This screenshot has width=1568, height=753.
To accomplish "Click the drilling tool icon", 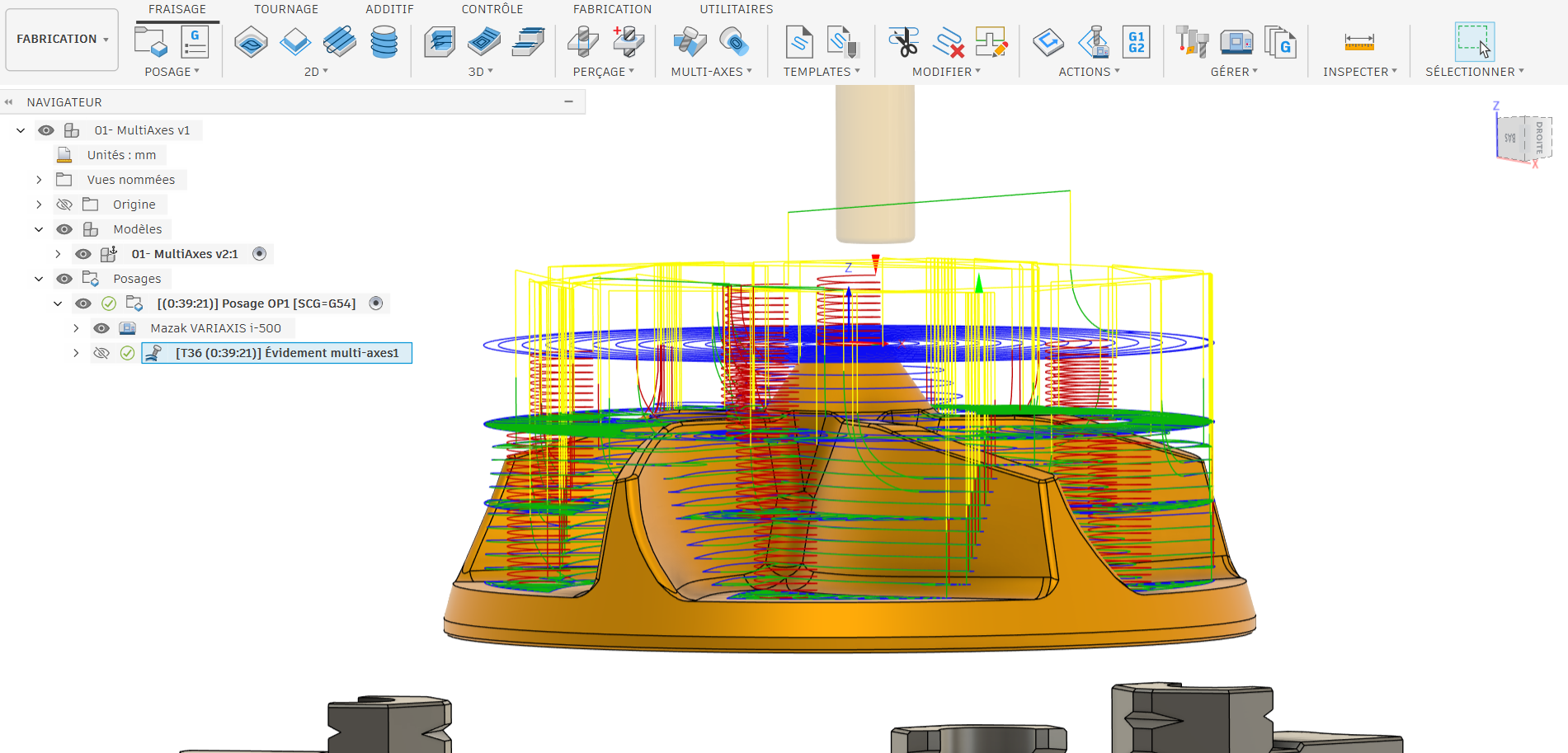I will (583, 41).
